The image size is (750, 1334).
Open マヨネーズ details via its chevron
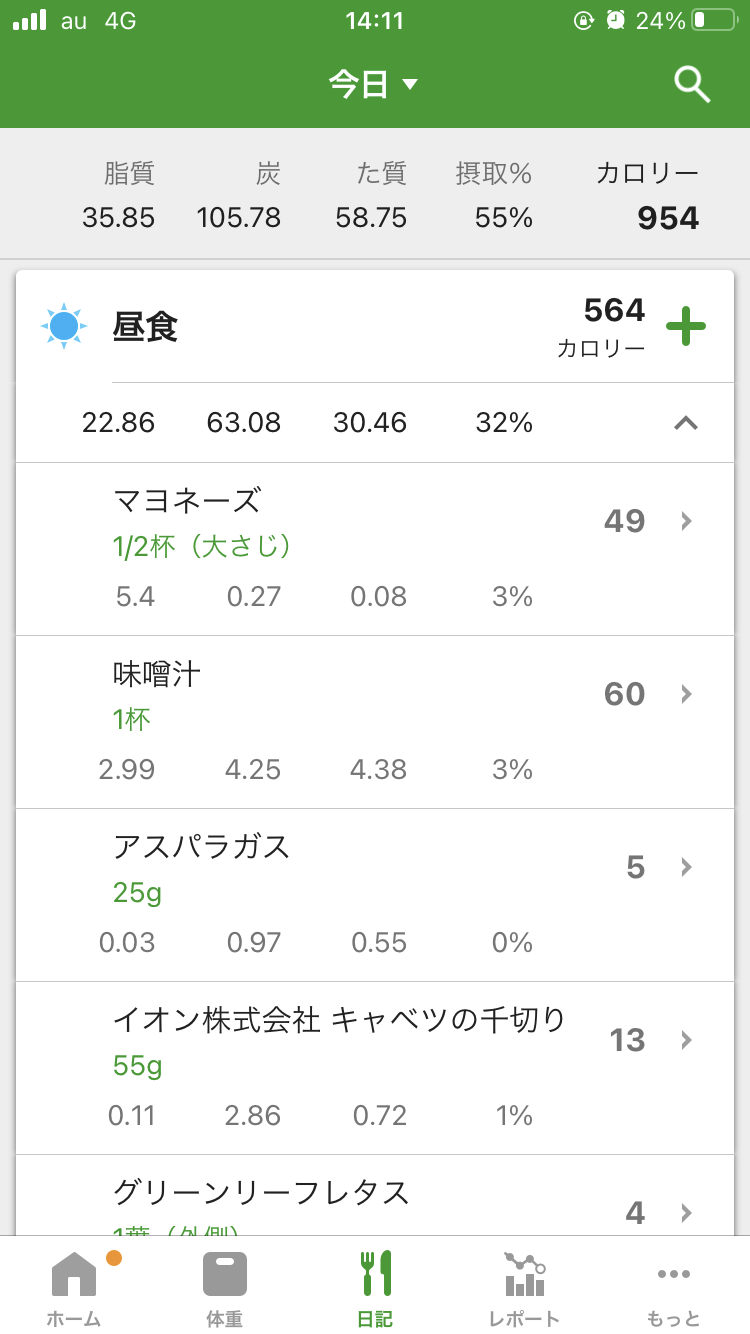click(686, 521)
